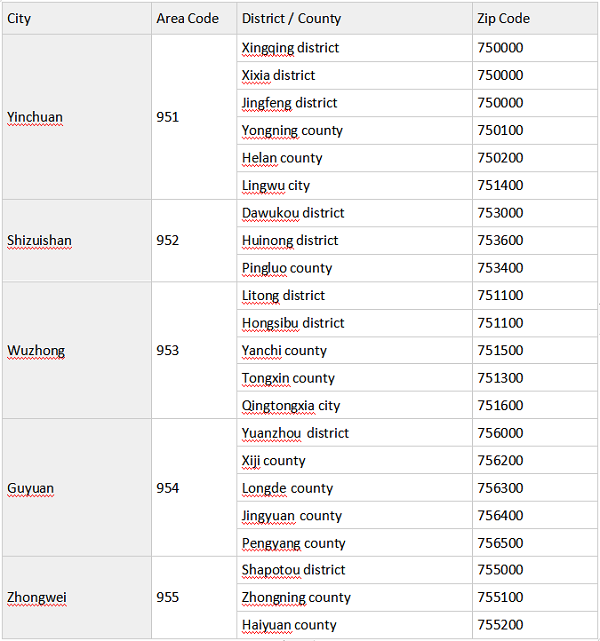600x641 pixels.
Task: Click the Haiyuan county cell
Action: click(x=289, y=625)
